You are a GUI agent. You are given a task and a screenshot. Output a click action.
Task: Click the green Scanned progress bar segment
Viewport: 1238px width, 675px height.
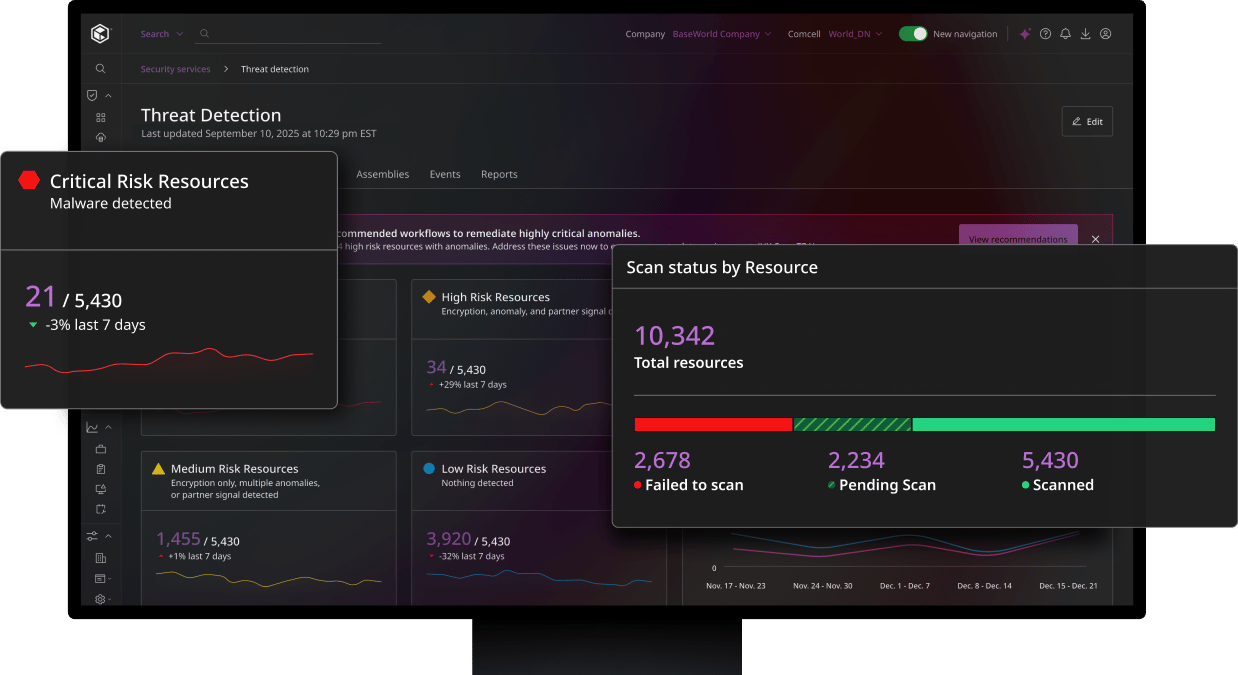[x=1063, y=425]
